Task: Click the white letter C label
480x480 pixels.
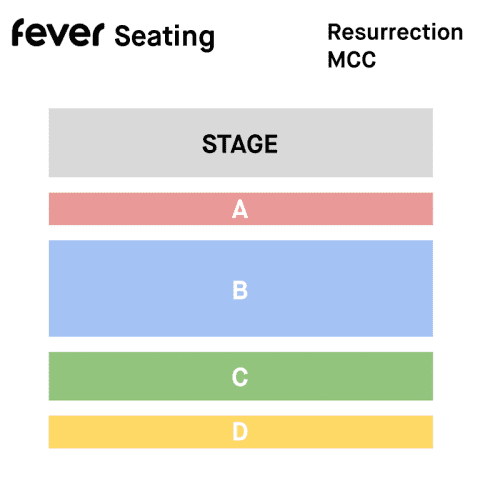Action: 240,377
